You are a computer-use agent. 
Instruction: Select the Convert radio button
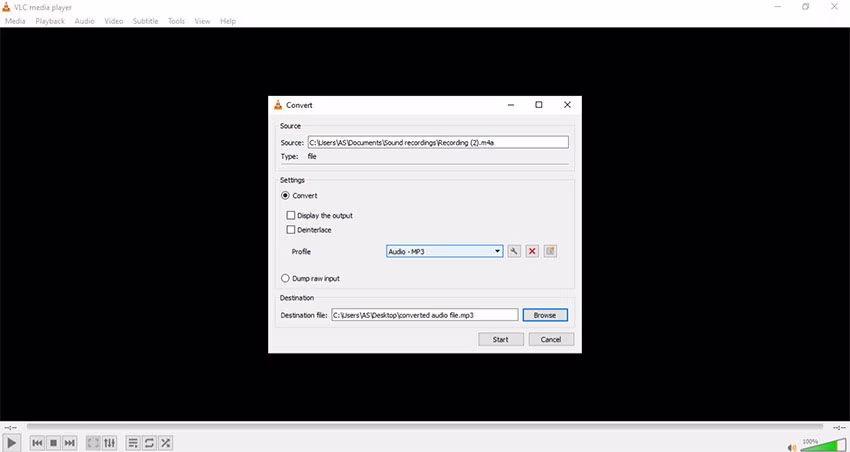click(285, 196)
